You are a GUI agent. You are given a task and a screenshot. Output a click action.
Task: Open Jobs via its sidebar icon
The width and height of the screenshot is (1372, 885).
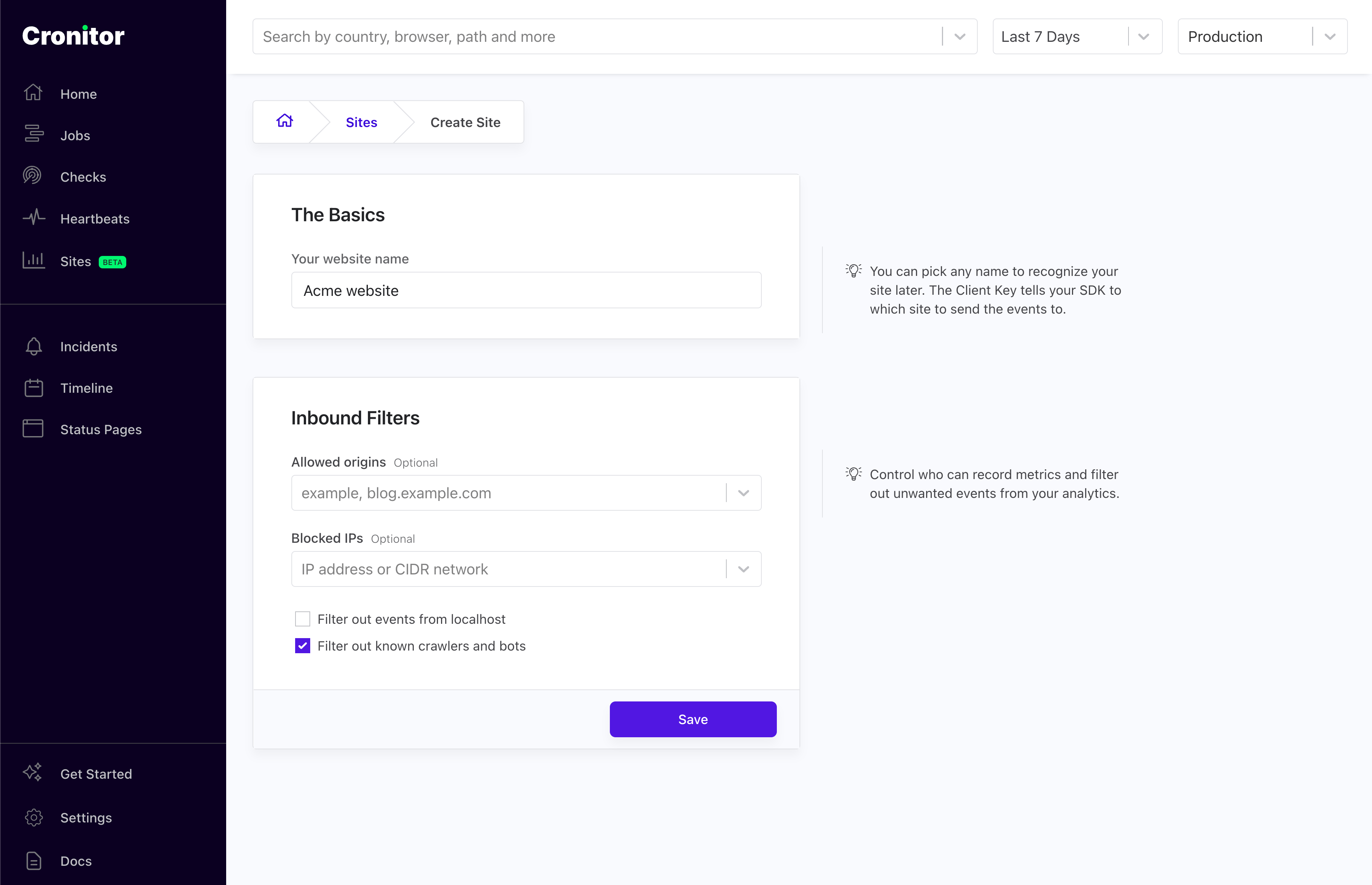click(33, 135)
